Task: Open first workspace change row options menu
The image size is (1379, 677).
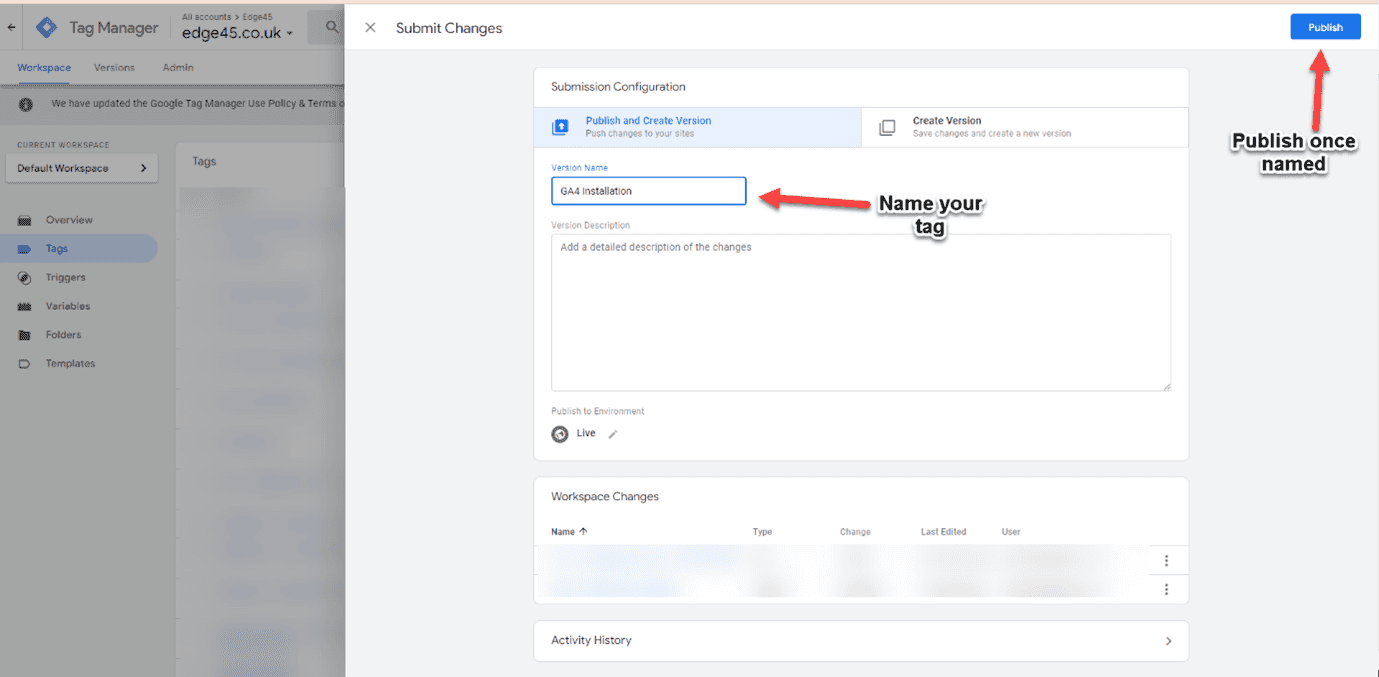Action: 1166,561
